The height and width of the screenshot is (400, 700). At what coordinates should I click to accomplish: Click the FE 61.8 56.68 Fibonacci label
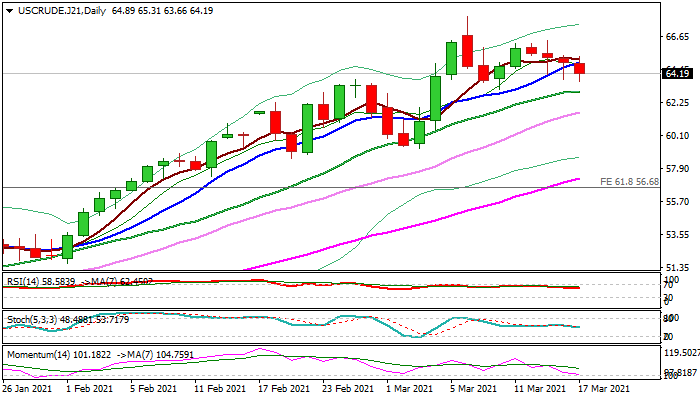(x=629, y=182)
